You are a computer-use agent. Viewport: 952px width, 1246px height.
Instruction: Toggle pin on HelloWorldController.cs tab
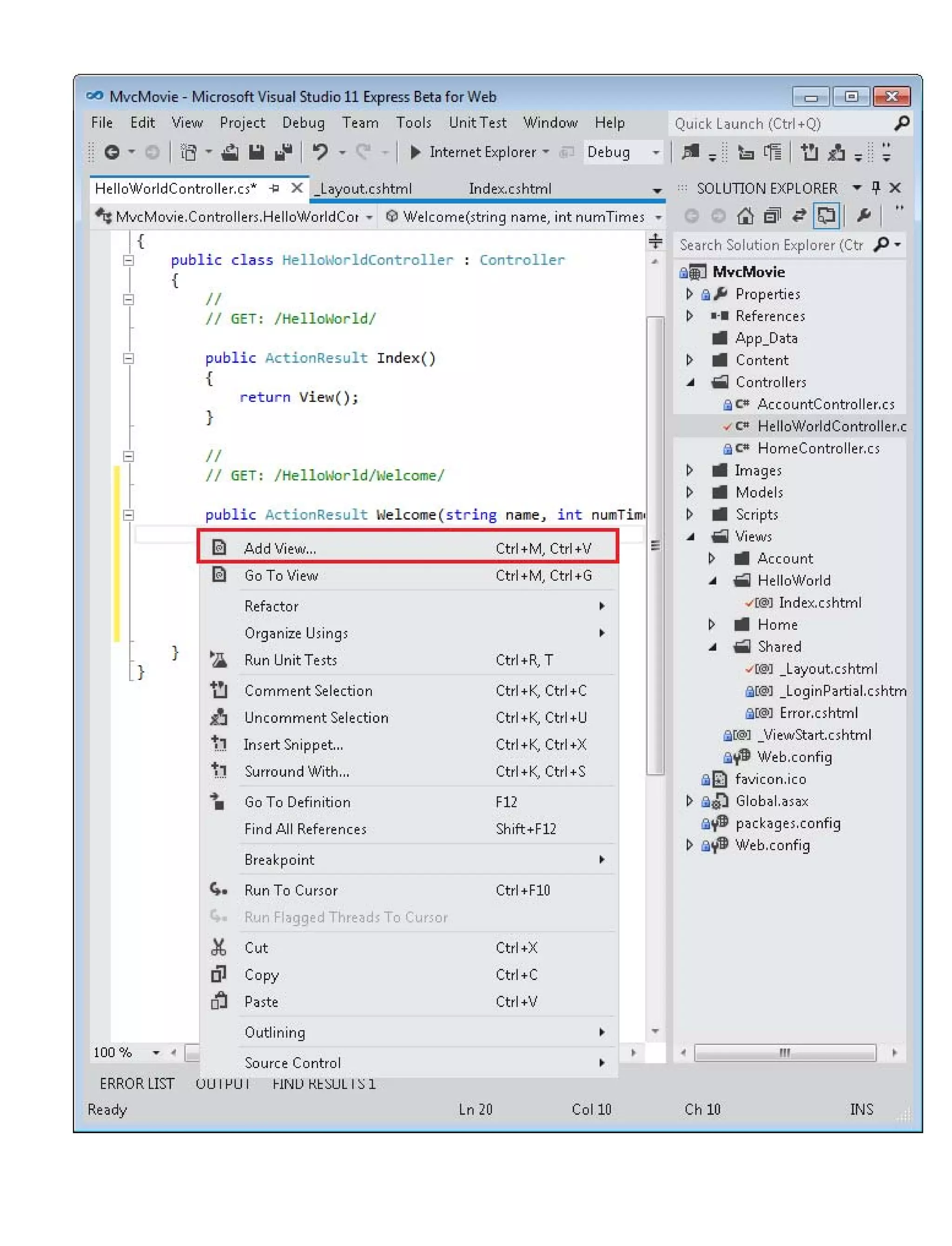pos(275,188)
